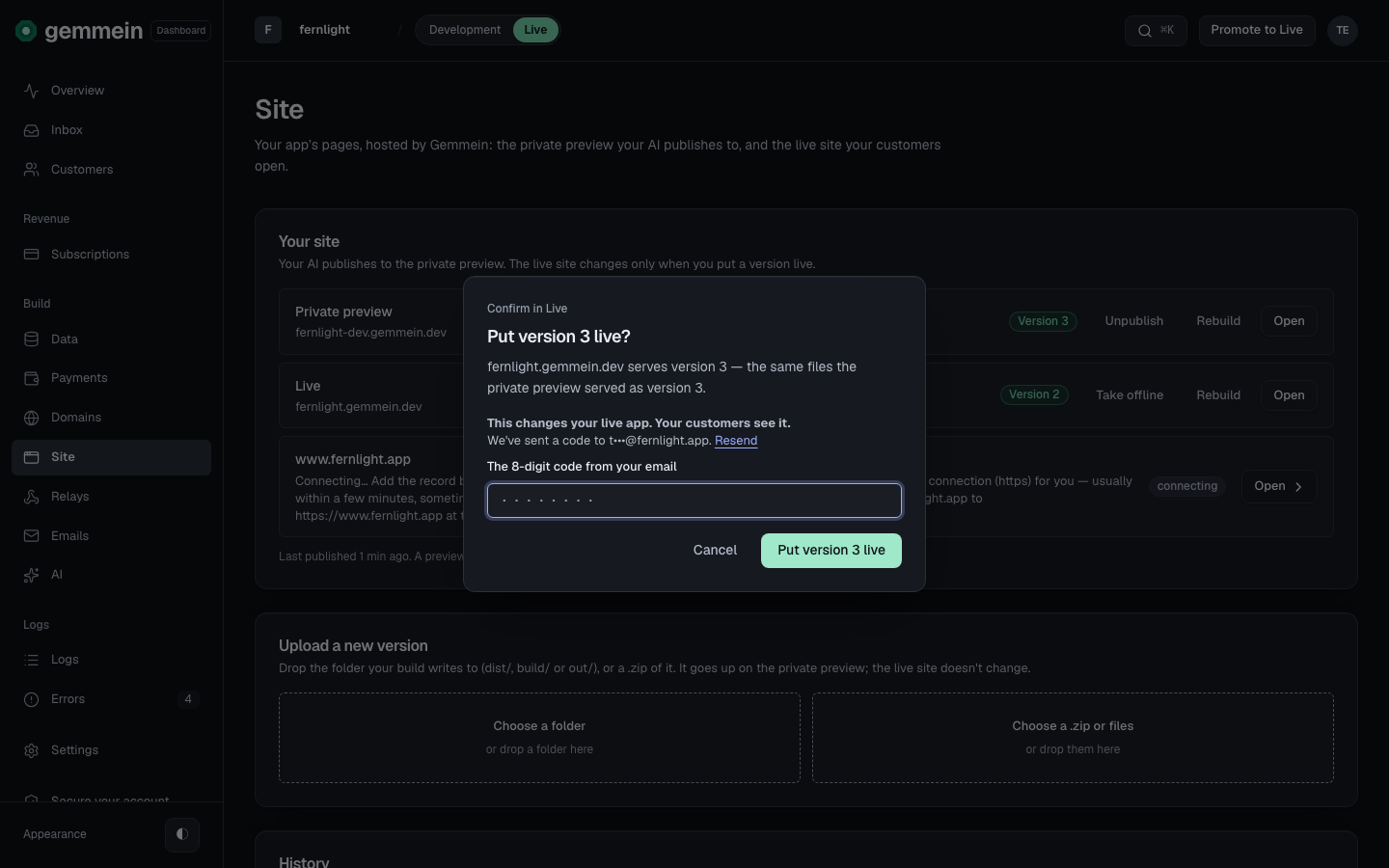Click Open on the Live row
Screen dimensions: 1389x868
1289,395
